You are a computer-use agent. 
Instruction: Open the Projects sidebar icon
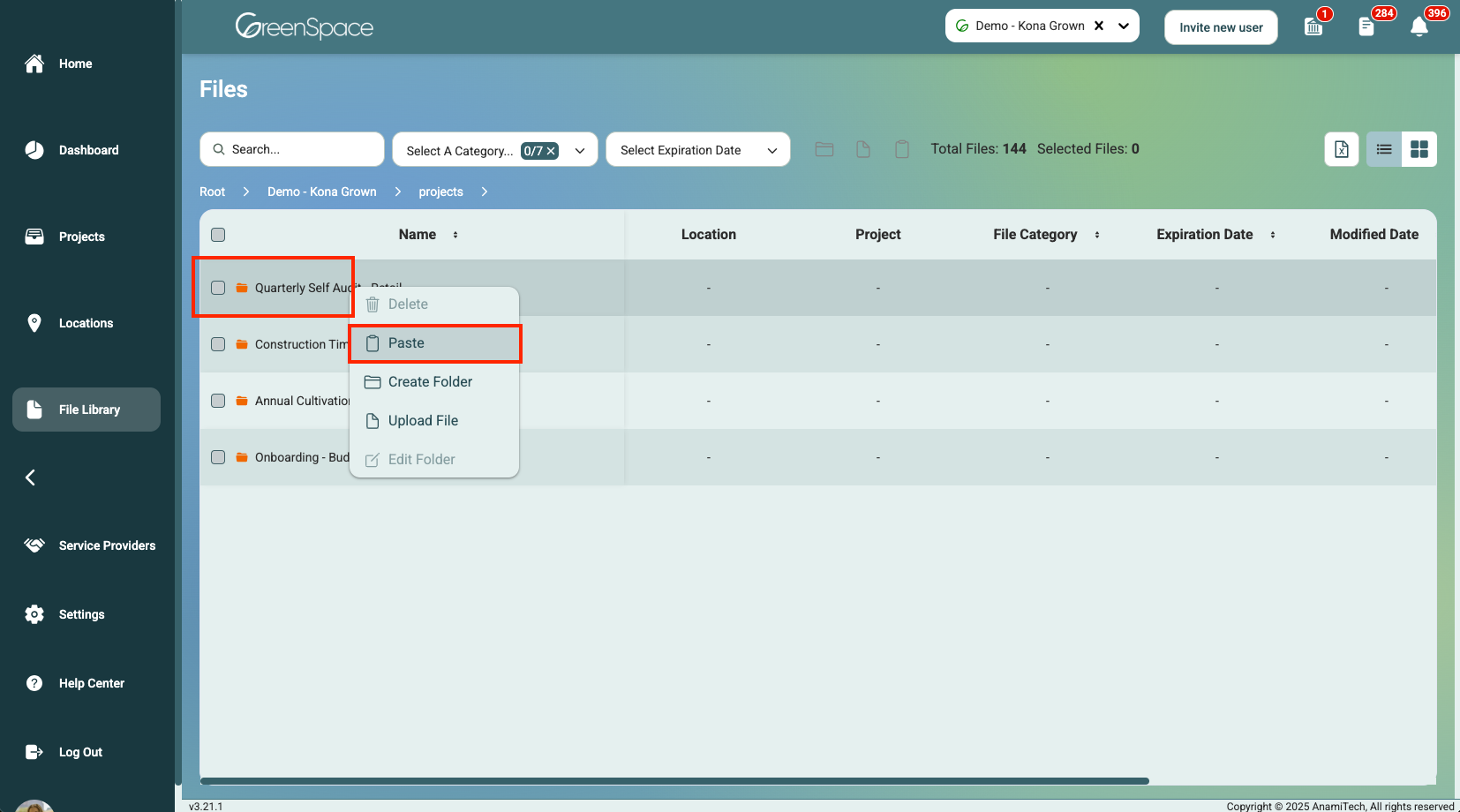pyautogui.click(x=34, y=237)
